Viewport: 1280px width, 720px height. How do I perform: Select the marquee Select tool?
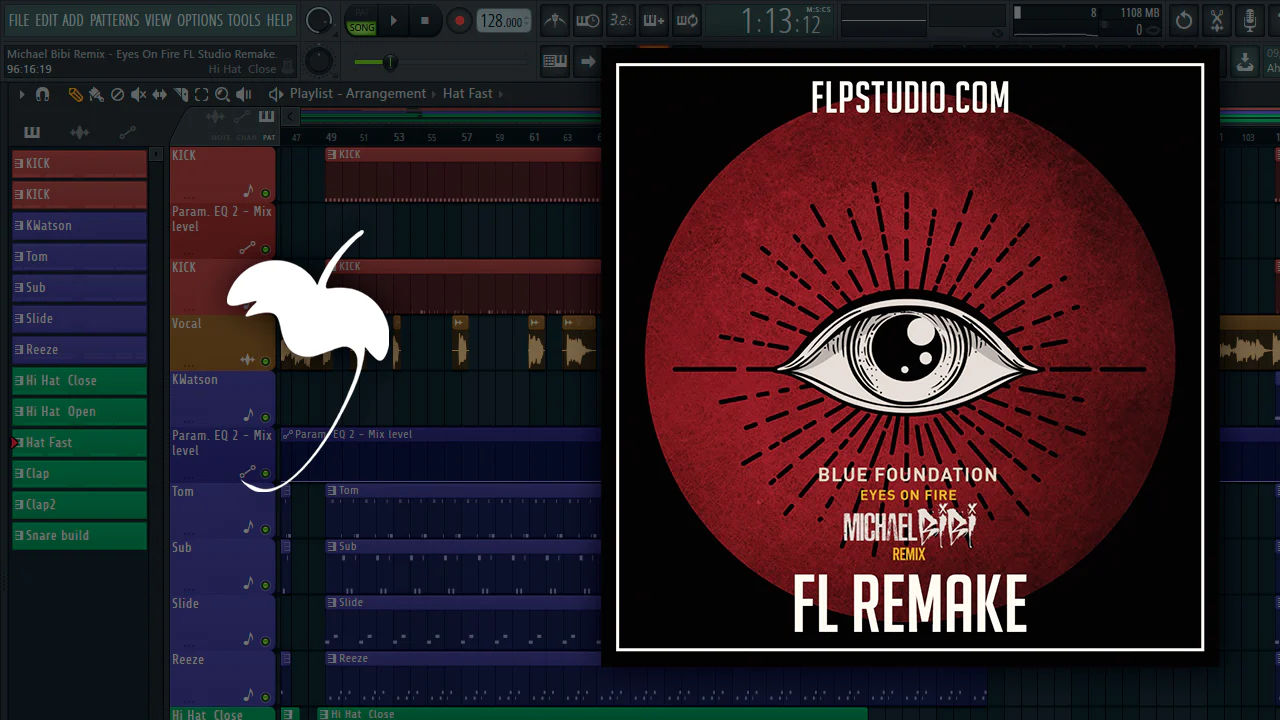pyautogui.click(x=201, y=94)
